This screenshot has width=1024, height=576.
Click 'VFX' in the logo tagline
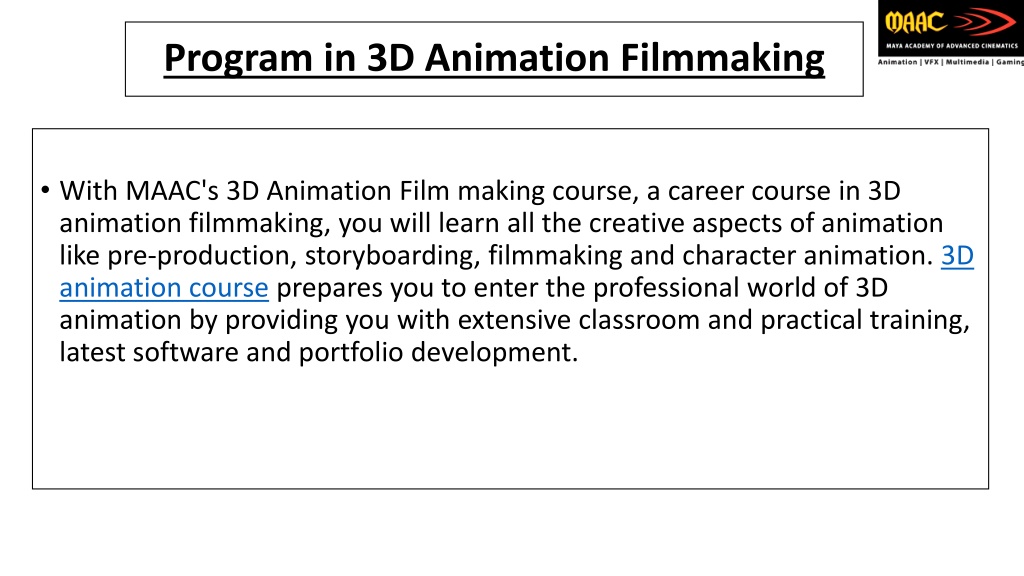[931, 62]
